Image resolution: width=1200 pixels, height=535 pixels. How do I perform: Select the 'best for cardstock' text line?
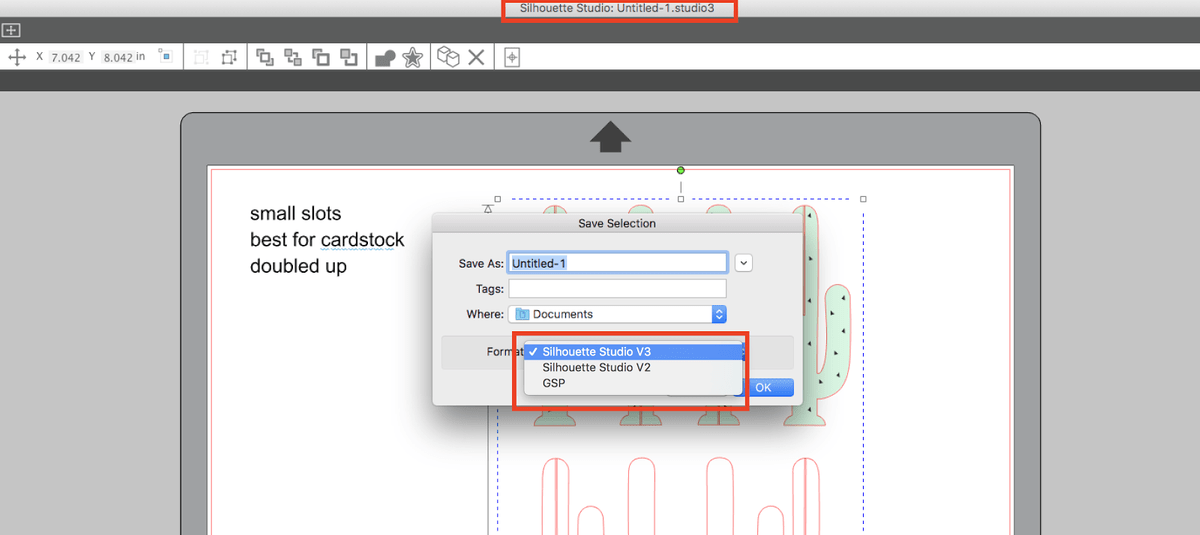coord(327,241)
